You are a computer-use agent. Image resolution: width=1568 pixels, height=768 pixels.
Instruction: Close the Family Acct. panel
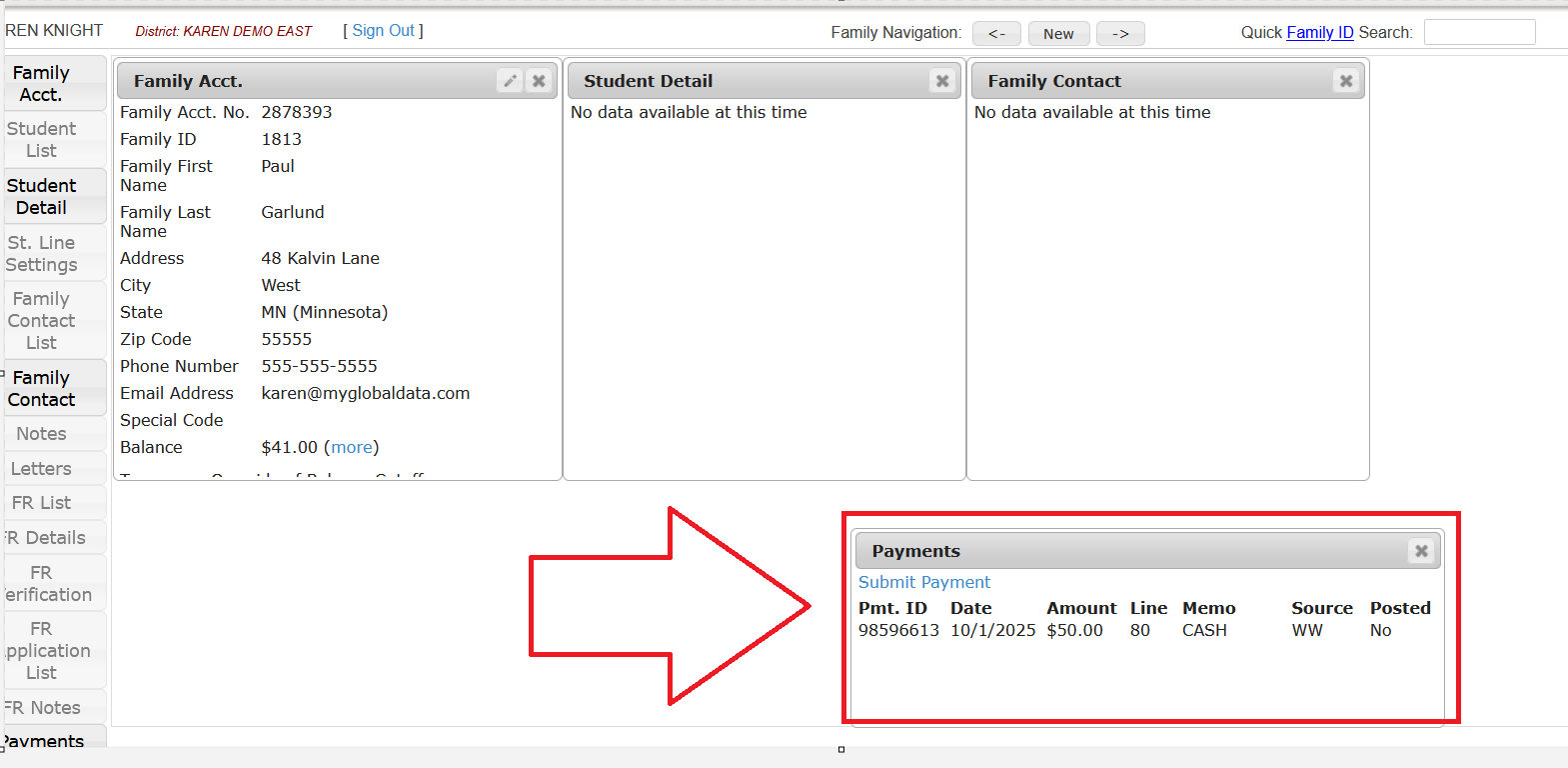(539, 81)
